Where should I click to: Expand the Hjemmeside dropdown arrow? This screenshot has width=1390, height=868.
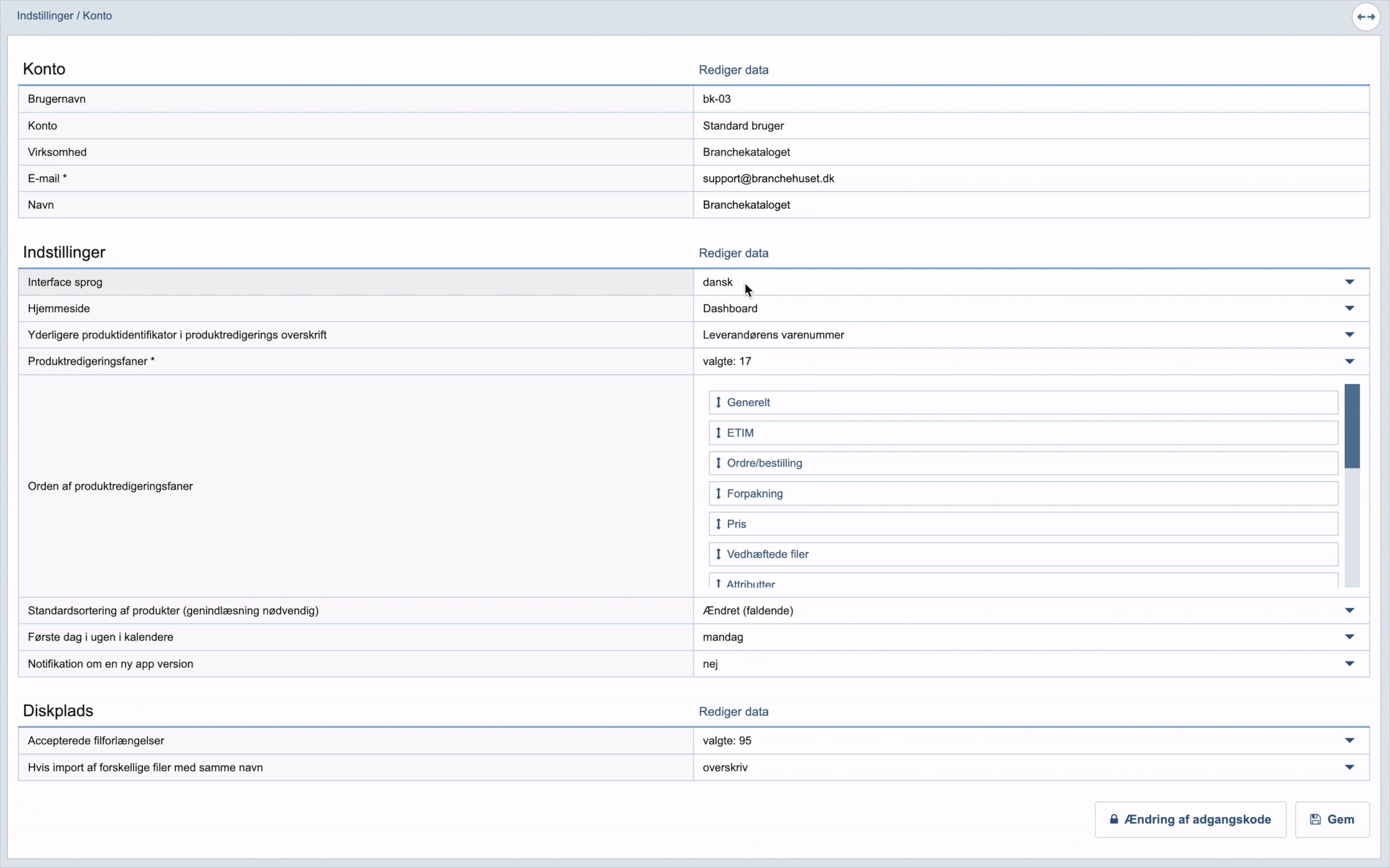(1349, 309)
